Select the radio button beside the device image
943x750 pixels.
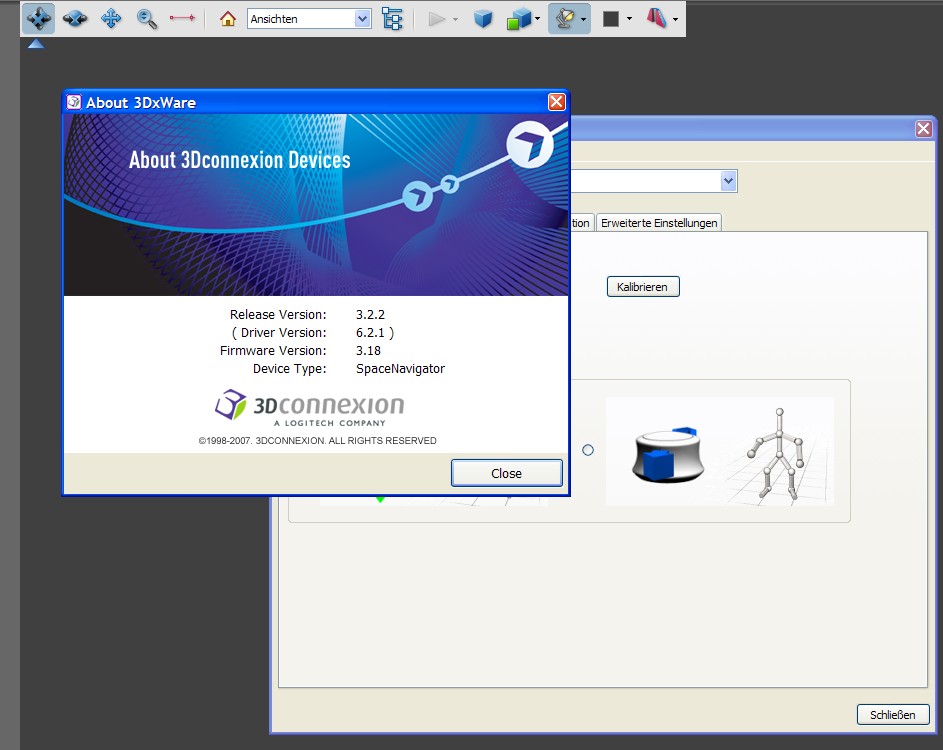[x=588, y=450]
